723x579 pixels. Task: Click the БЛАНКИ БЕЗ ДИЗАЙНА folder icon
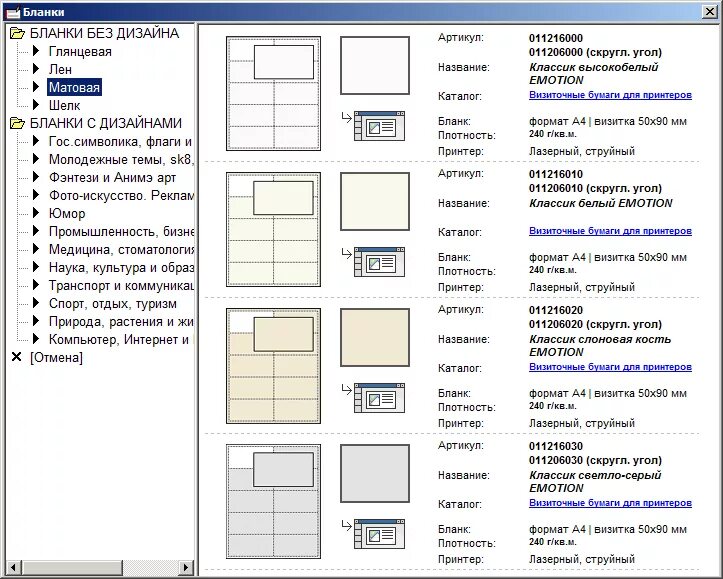tap(17, 33)
